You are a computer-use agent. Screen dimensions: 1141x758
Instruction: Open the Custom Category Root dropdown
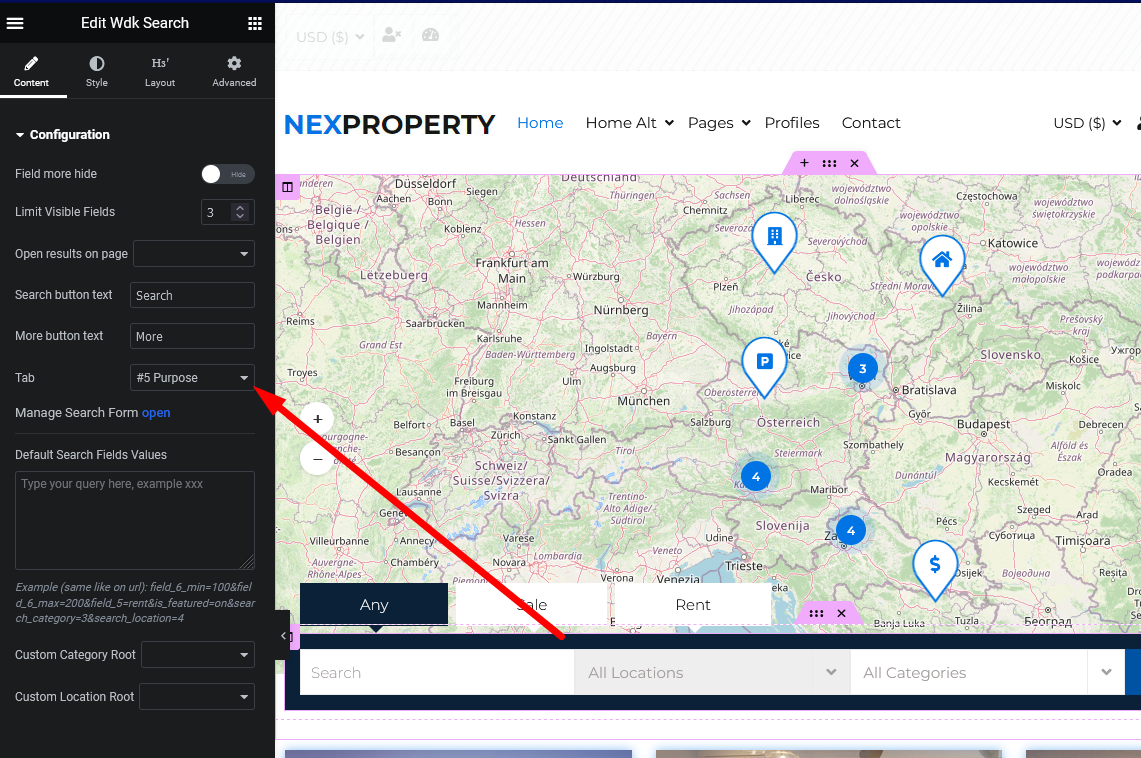point(197,654)
